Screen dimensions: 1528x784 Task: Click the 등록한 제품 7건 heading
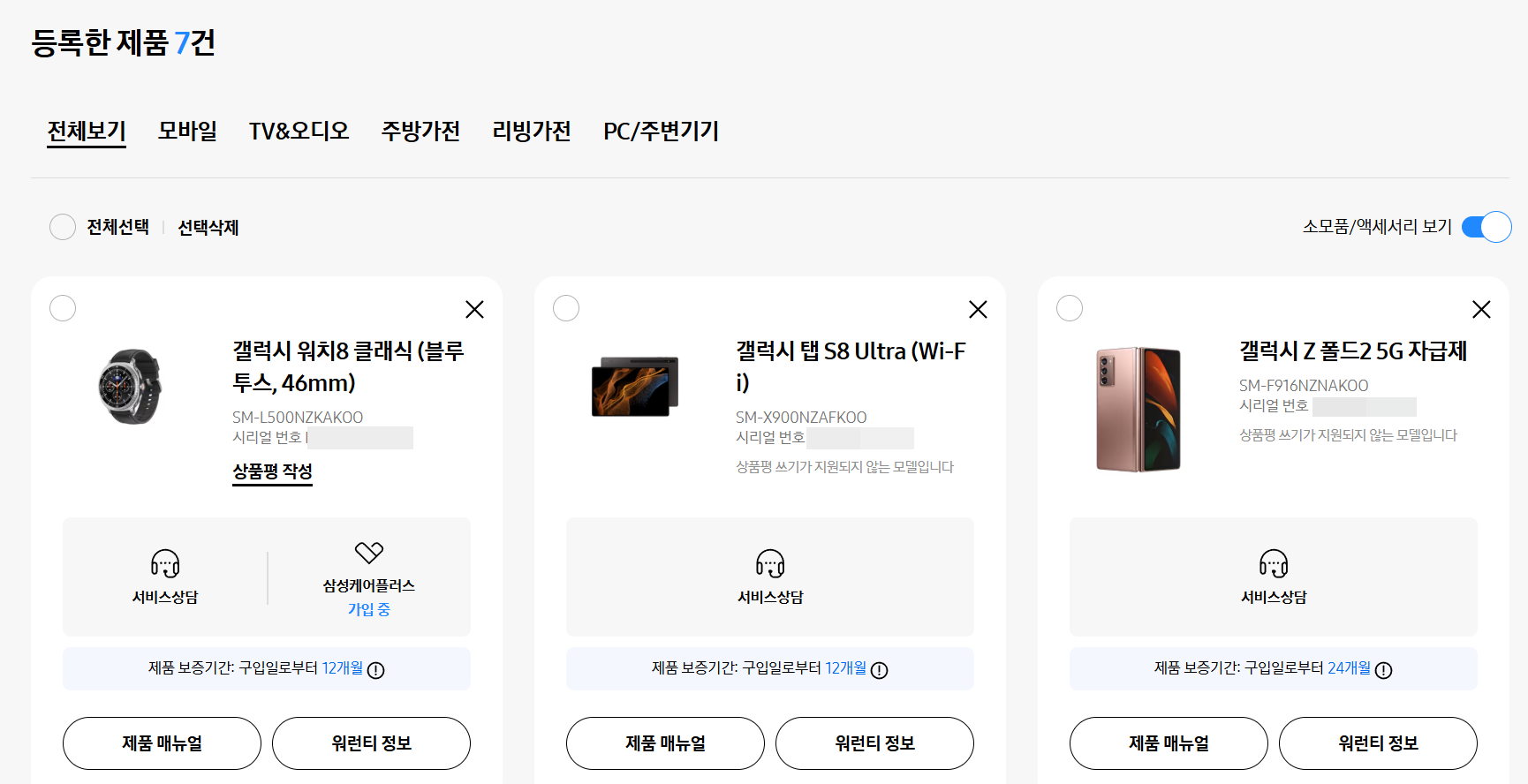click(123, 42)
